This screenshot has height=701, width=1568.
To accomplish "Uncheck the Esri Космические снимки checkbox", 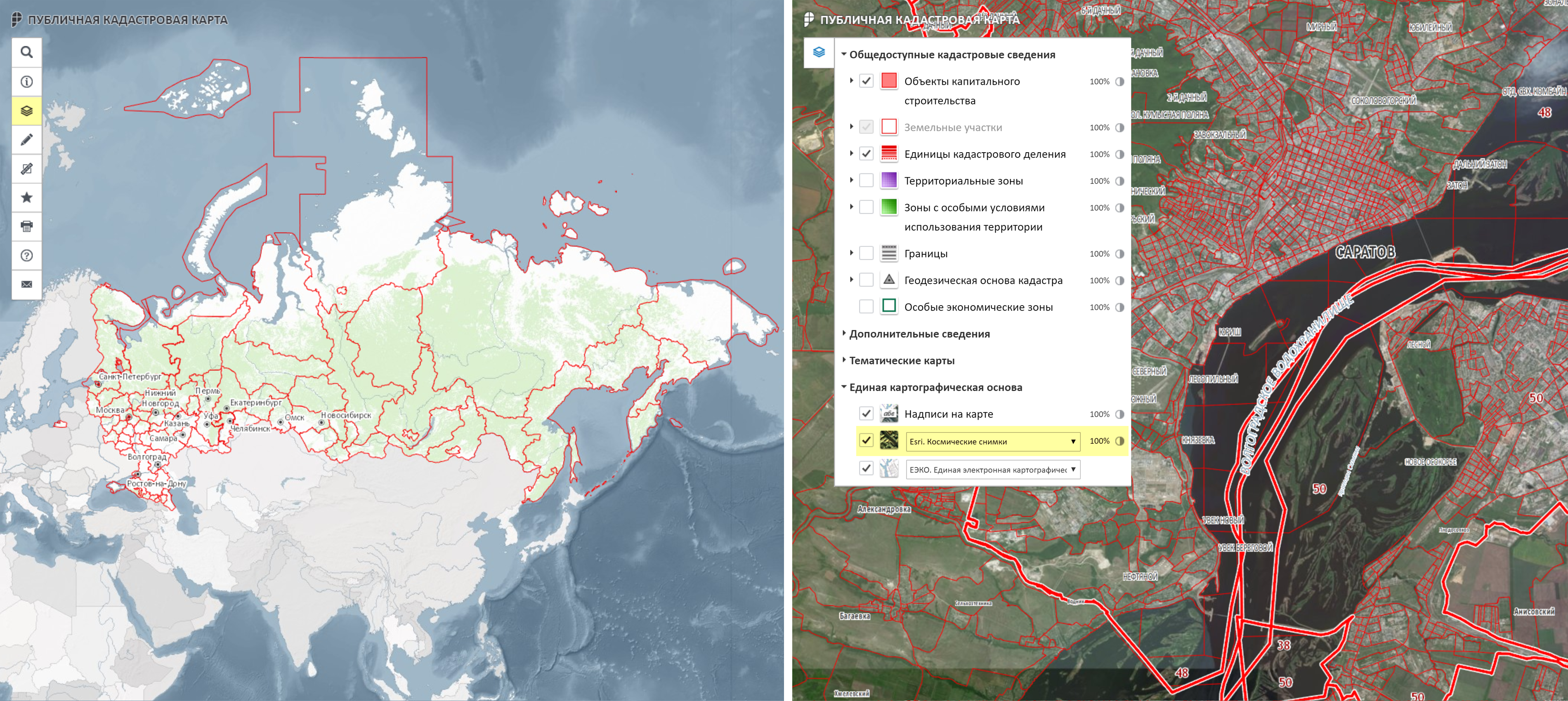I will 866,440.
